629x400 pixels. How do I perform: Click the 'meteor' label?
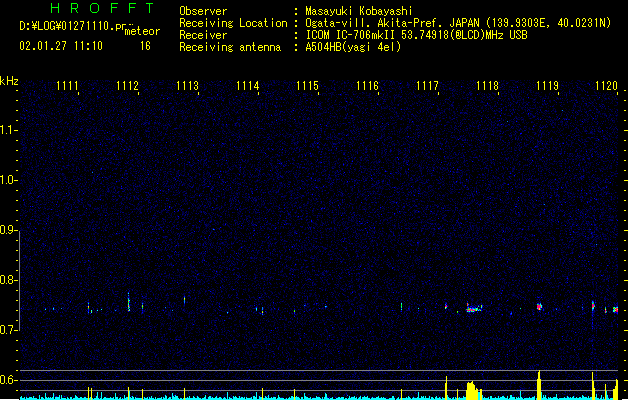pos(142,31)
